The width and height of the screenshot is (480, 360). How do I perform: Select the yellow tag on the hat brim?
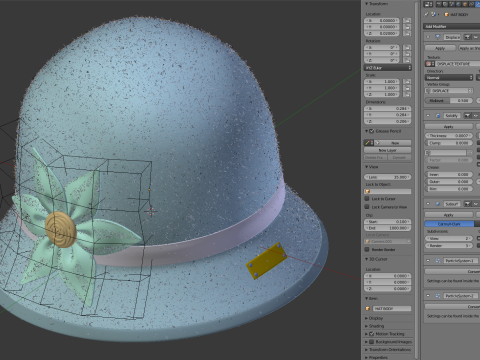(267, 261)
